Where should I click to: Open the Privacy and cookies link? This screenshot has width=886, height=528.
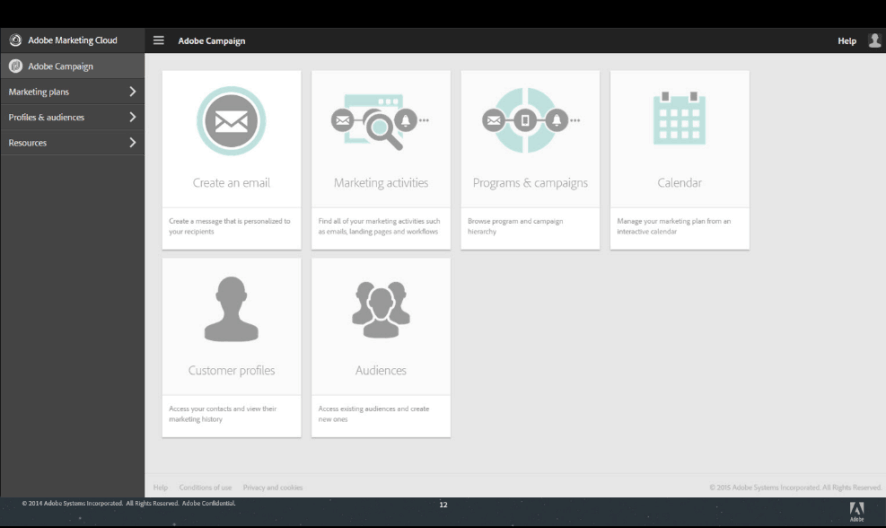click(x=272, y=488)
